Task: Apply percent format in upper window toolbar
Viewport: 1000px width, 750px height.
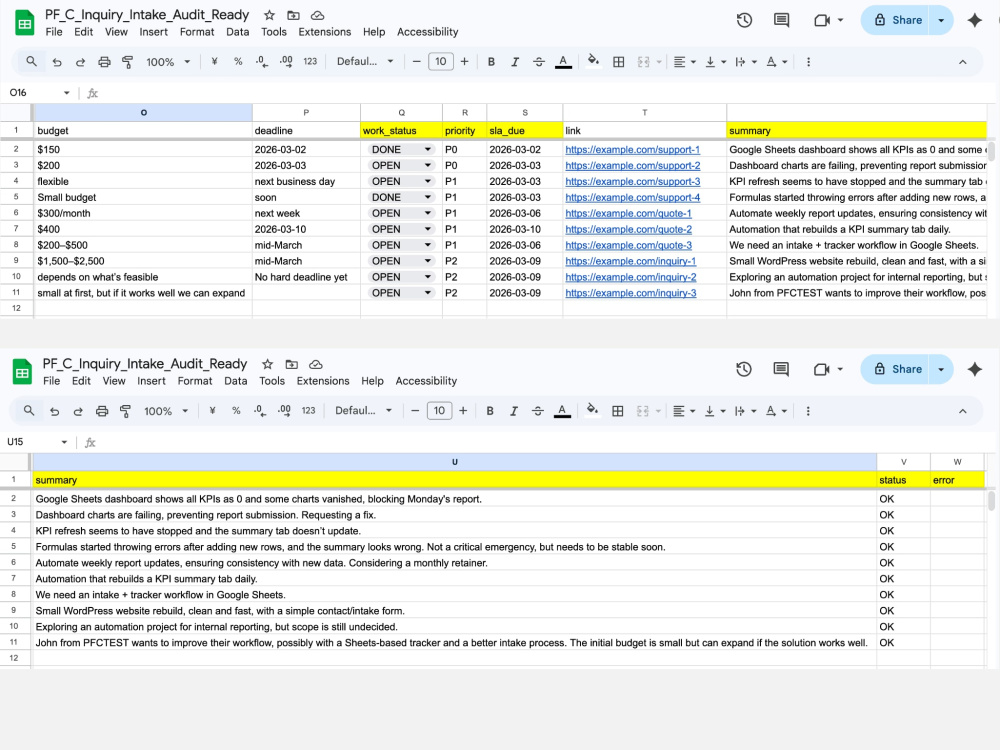Action: pos(238,62)
